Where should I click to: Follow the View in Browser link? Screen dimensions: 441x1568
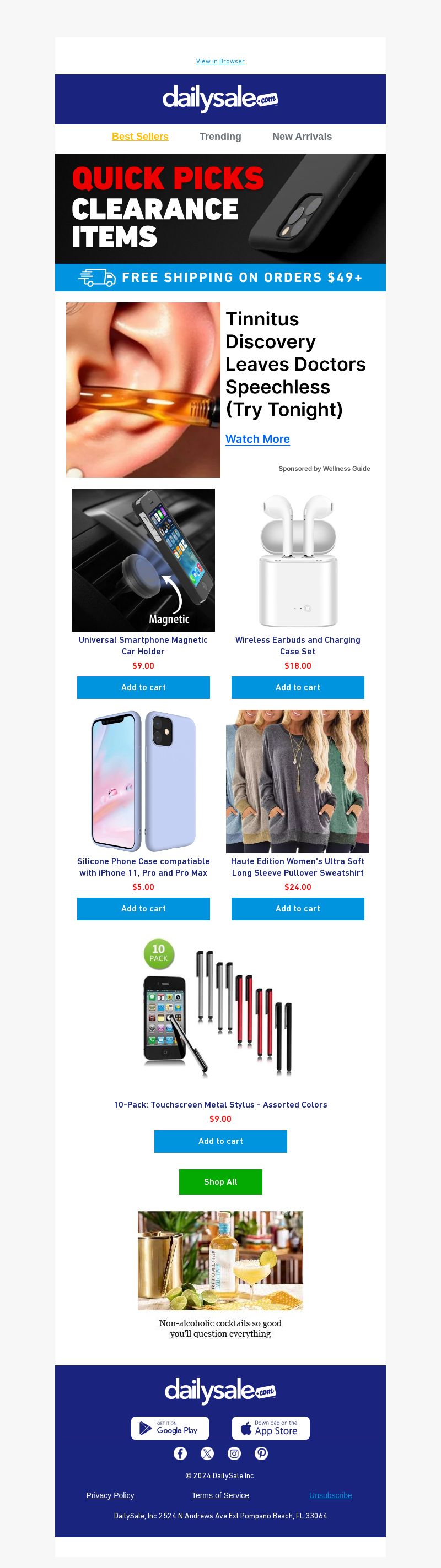pyautogui.click(x=220, y=61)
